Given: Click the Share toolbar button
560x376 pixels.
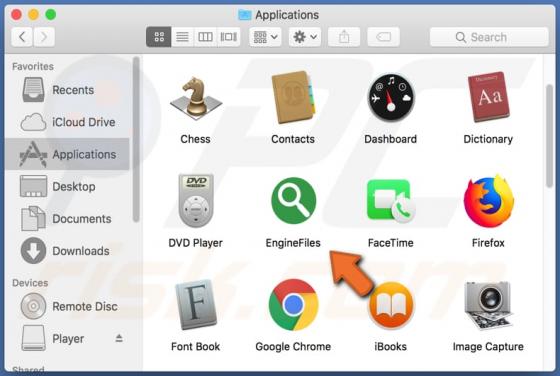Looking at the screenshot, I should (344, 37).
